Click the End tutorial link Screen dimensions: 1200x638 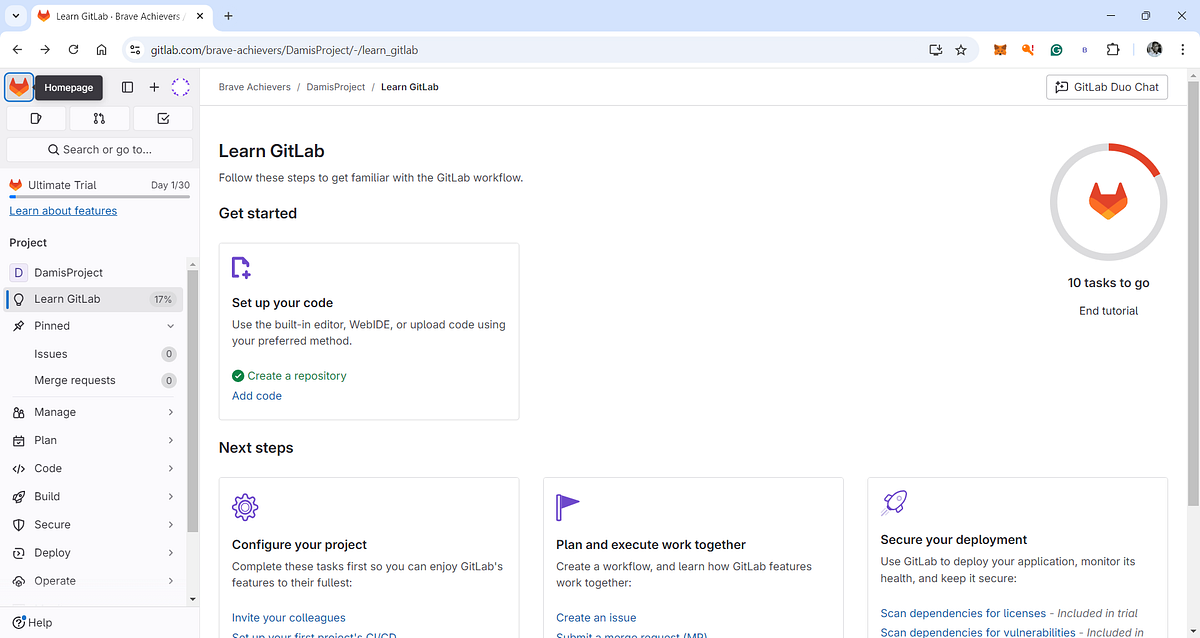pyautogui.click(x=1108, y=310)
